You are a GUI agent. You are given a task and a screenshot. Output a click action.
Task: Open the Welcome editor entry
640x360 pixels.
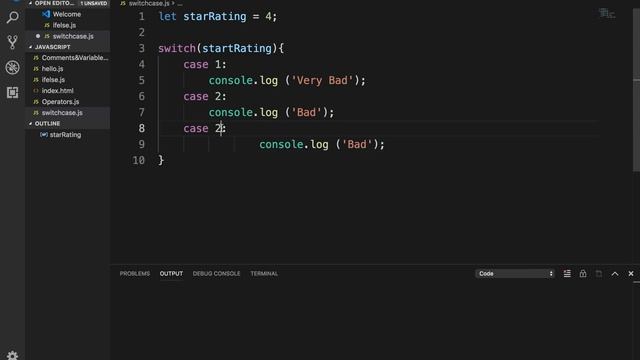pos(68,14)
